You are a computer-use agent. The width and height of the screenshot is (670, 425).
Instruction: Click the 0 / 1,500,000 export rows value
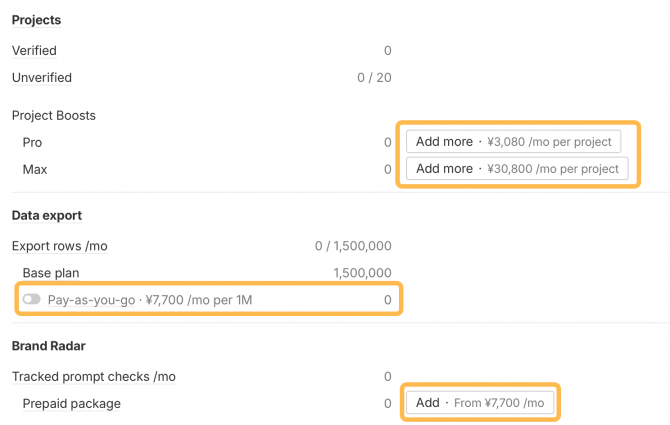click(x=352, y=246)
